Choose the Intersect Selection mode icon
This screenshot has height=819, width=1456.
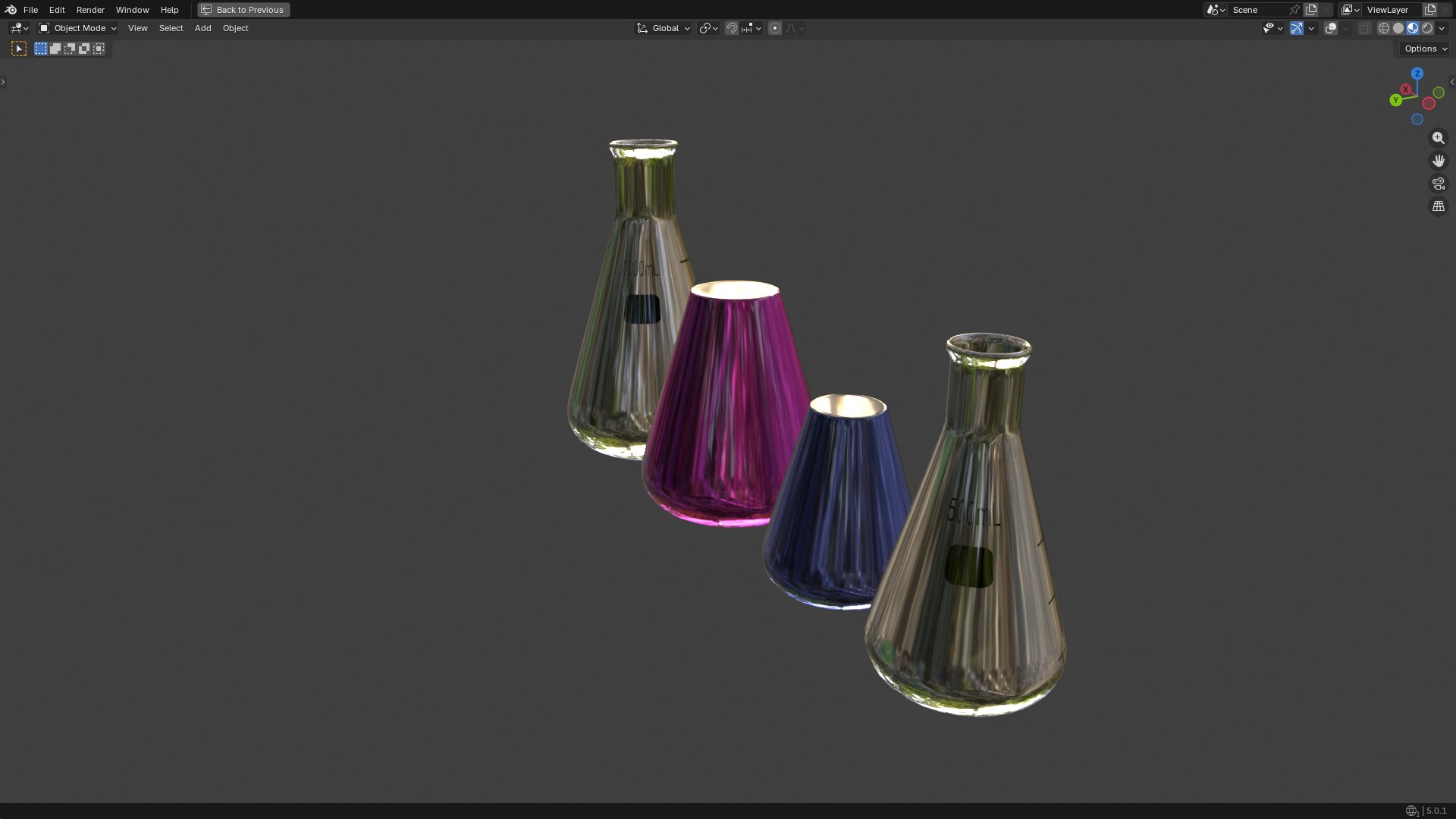[99, 49]
